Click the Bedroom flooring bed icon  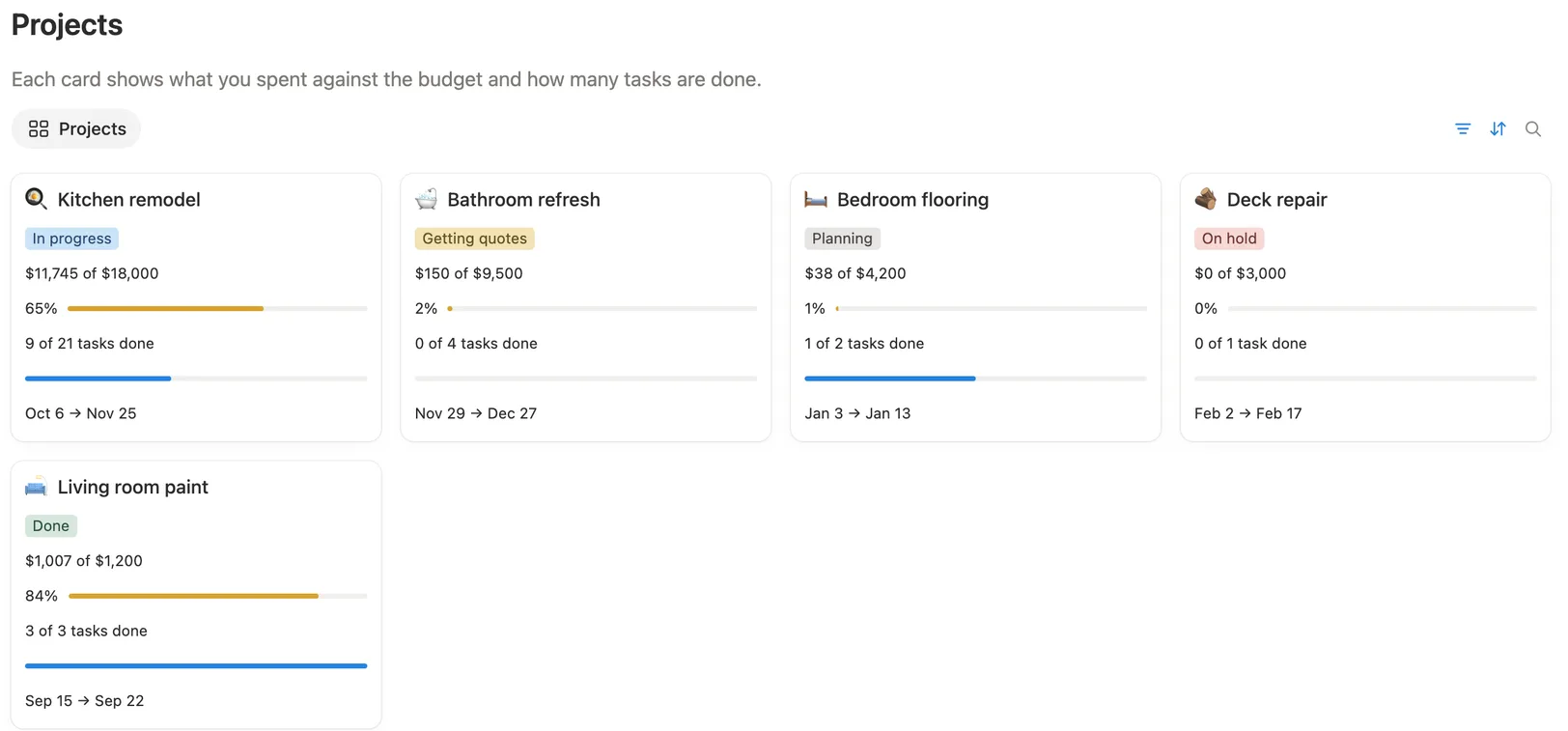coord(816,199)
